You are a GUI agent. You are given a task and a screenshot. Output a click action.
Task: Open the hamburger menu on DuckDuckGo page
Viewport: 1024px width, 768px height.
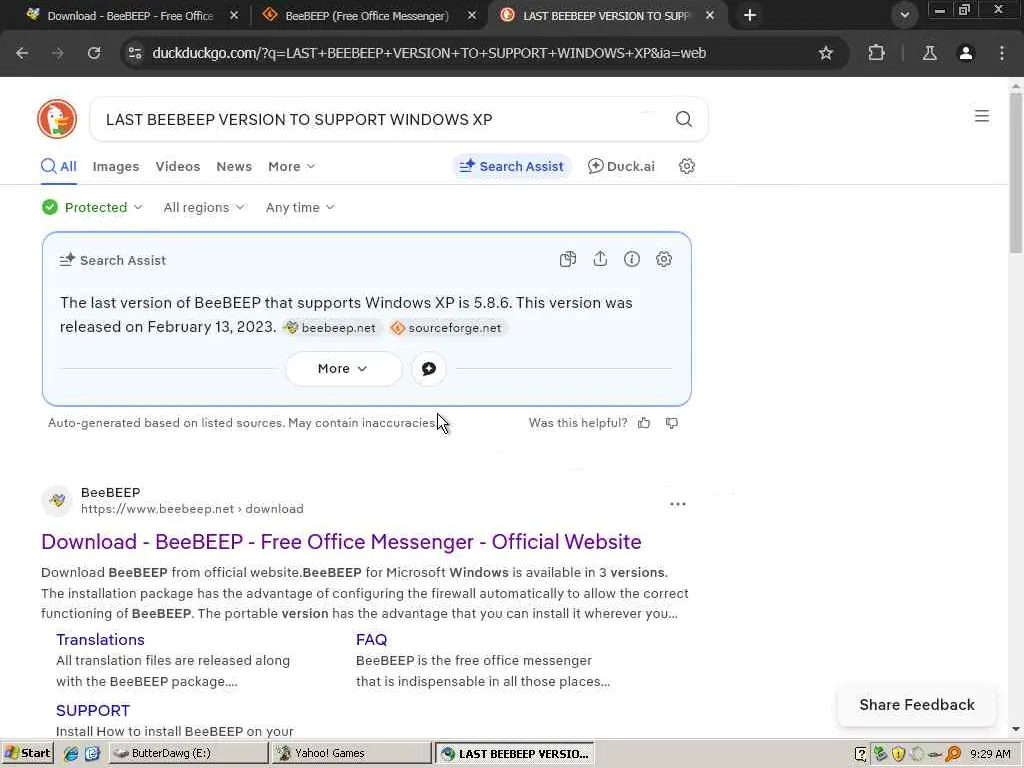pyautogui.click(x=982, y=116)
